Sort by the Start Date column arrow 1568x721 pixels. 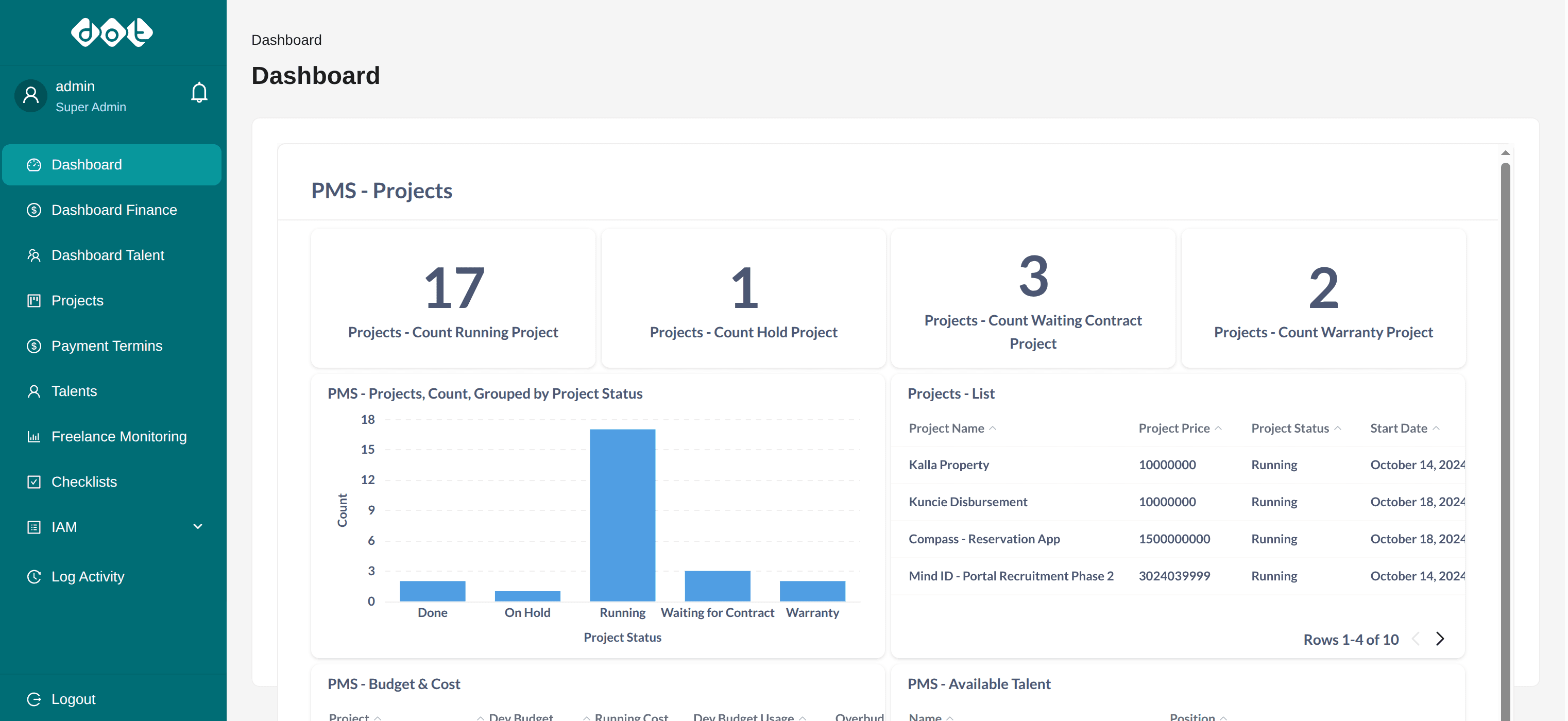(1436, 428)
